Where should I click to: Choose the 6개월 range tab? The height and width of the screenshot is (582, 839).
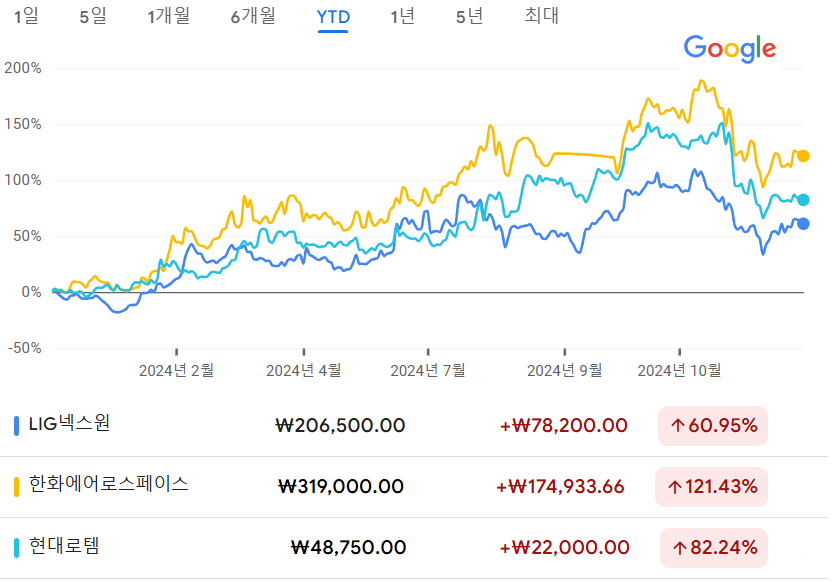[253, 16]
